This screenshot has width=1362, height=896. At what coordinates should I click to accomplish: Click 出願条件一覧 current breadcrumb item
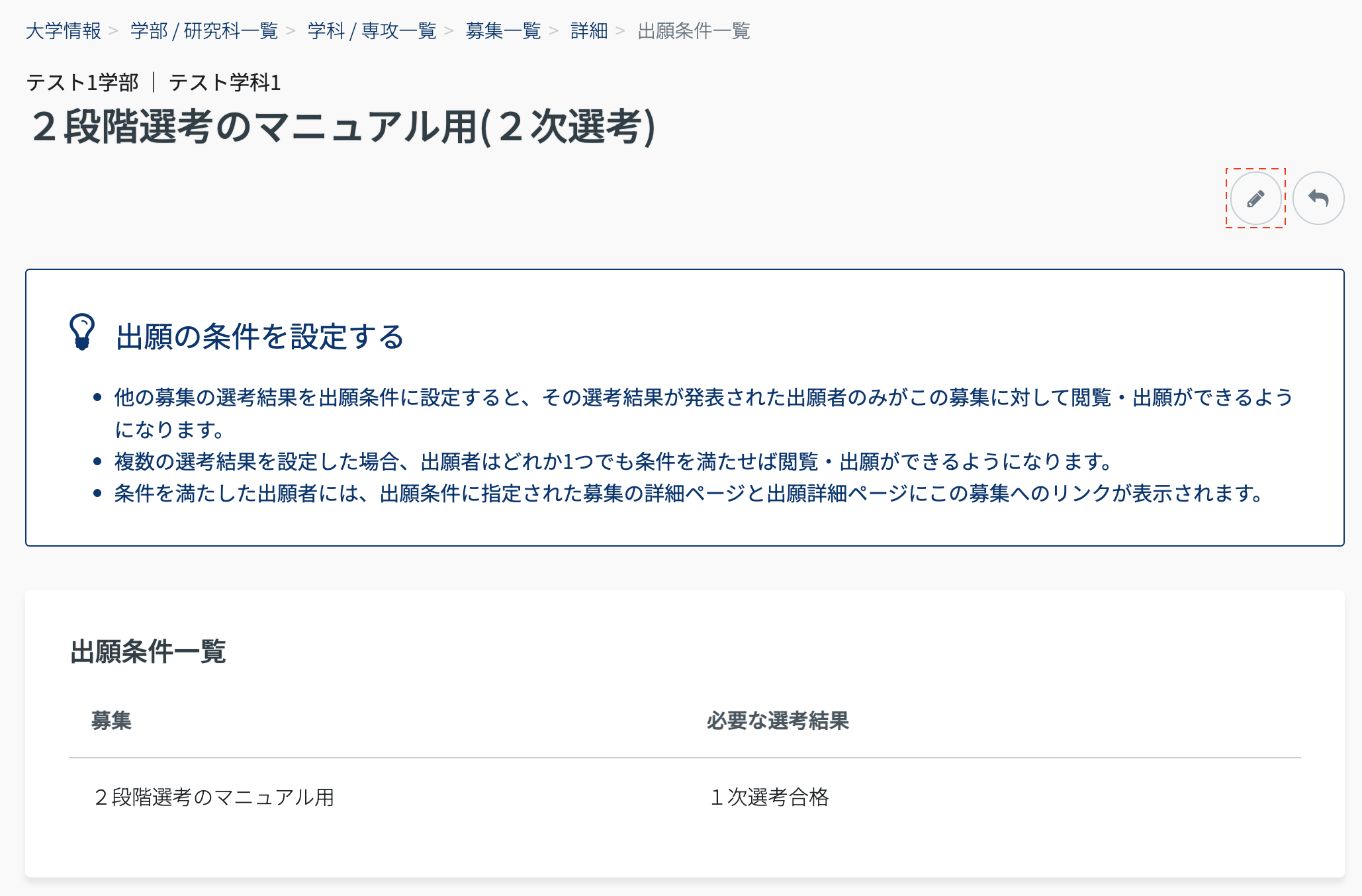click(694, 31)
